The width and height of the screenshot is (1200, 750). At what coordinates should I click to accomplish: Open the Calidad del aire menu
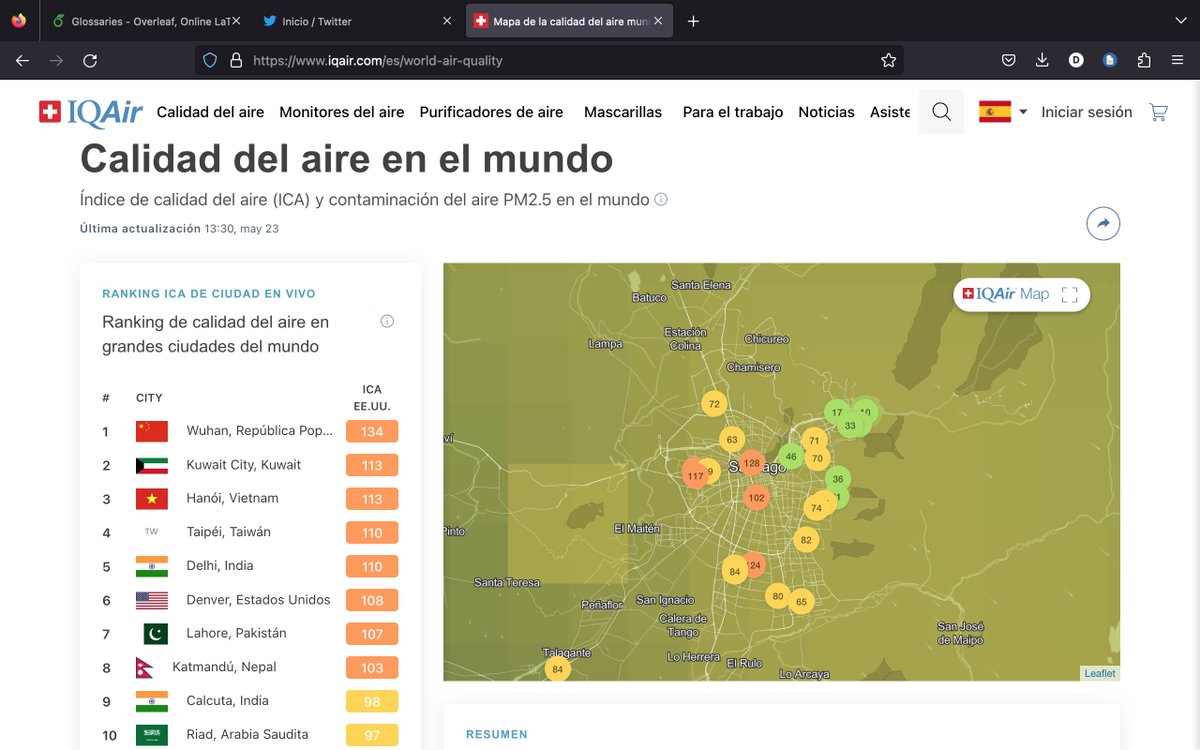[211, 112]
